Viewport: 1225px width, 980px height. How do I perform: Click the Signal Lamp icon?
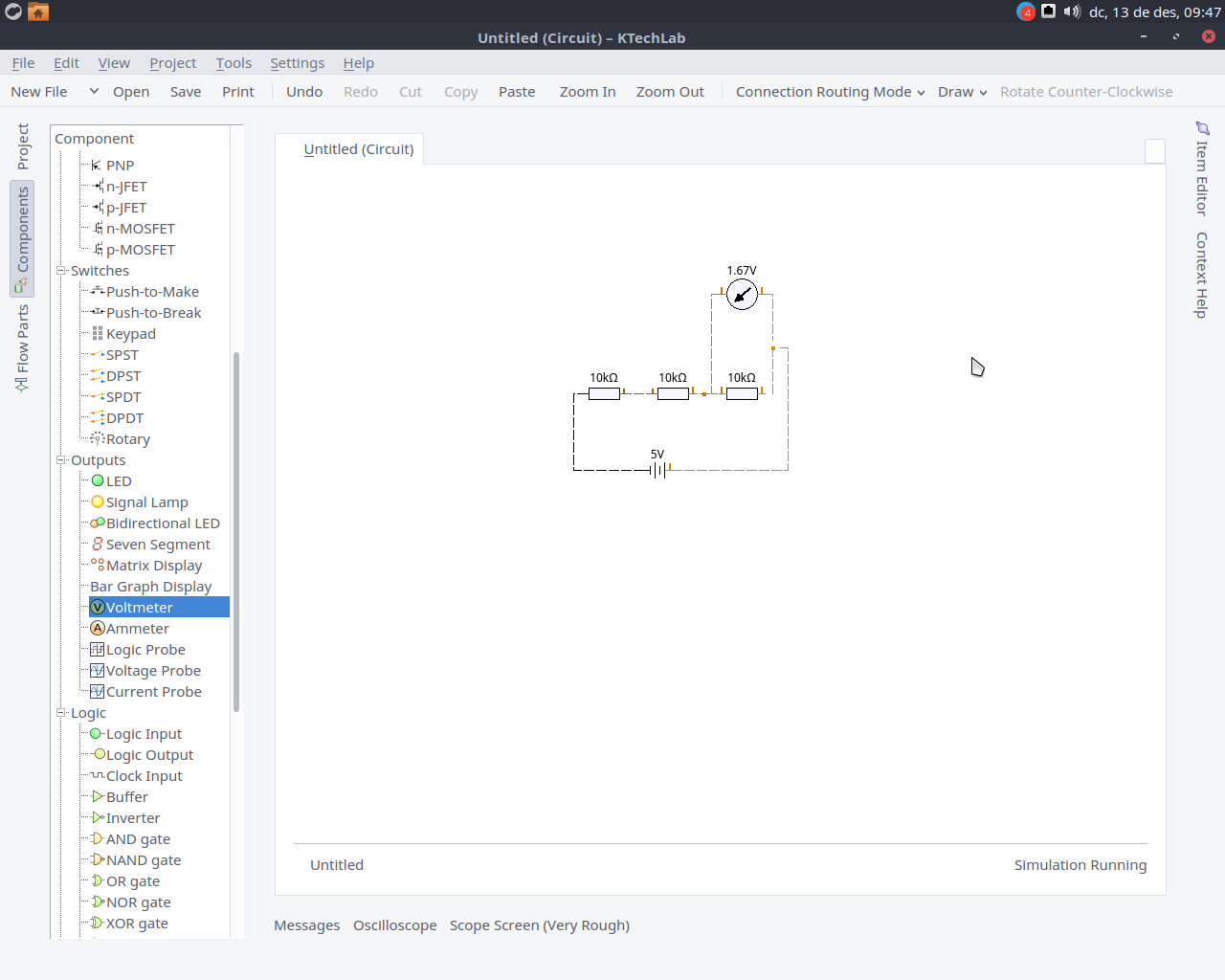[x=98, y=502]
